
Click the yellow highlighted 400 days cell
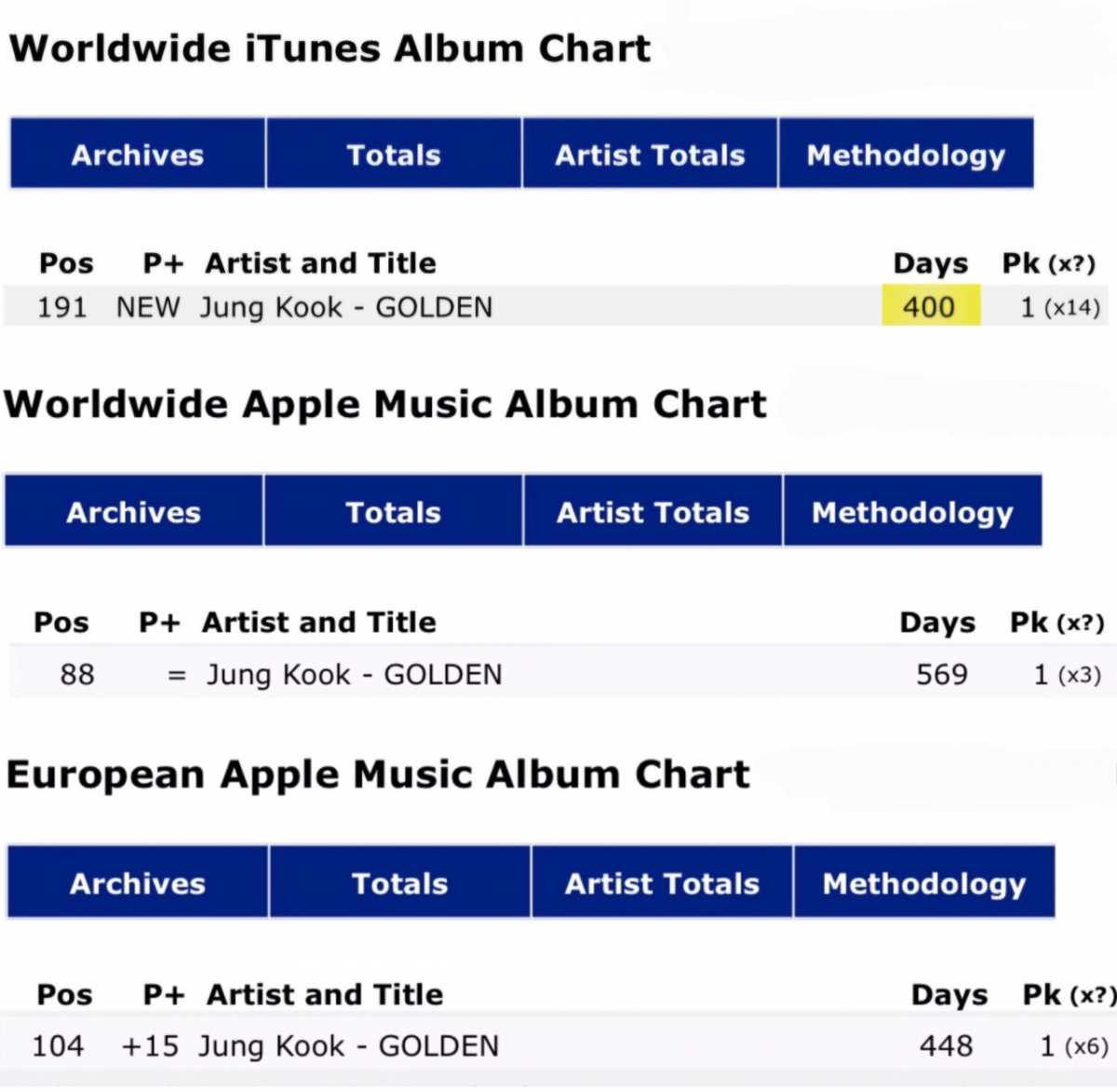(x=930, y=306)
